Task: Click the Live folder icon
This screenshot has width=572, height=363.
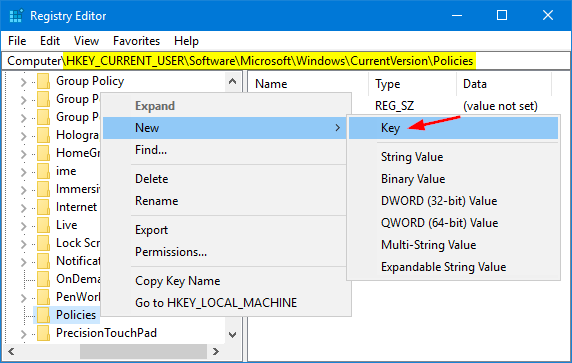Action: point(43,225)
